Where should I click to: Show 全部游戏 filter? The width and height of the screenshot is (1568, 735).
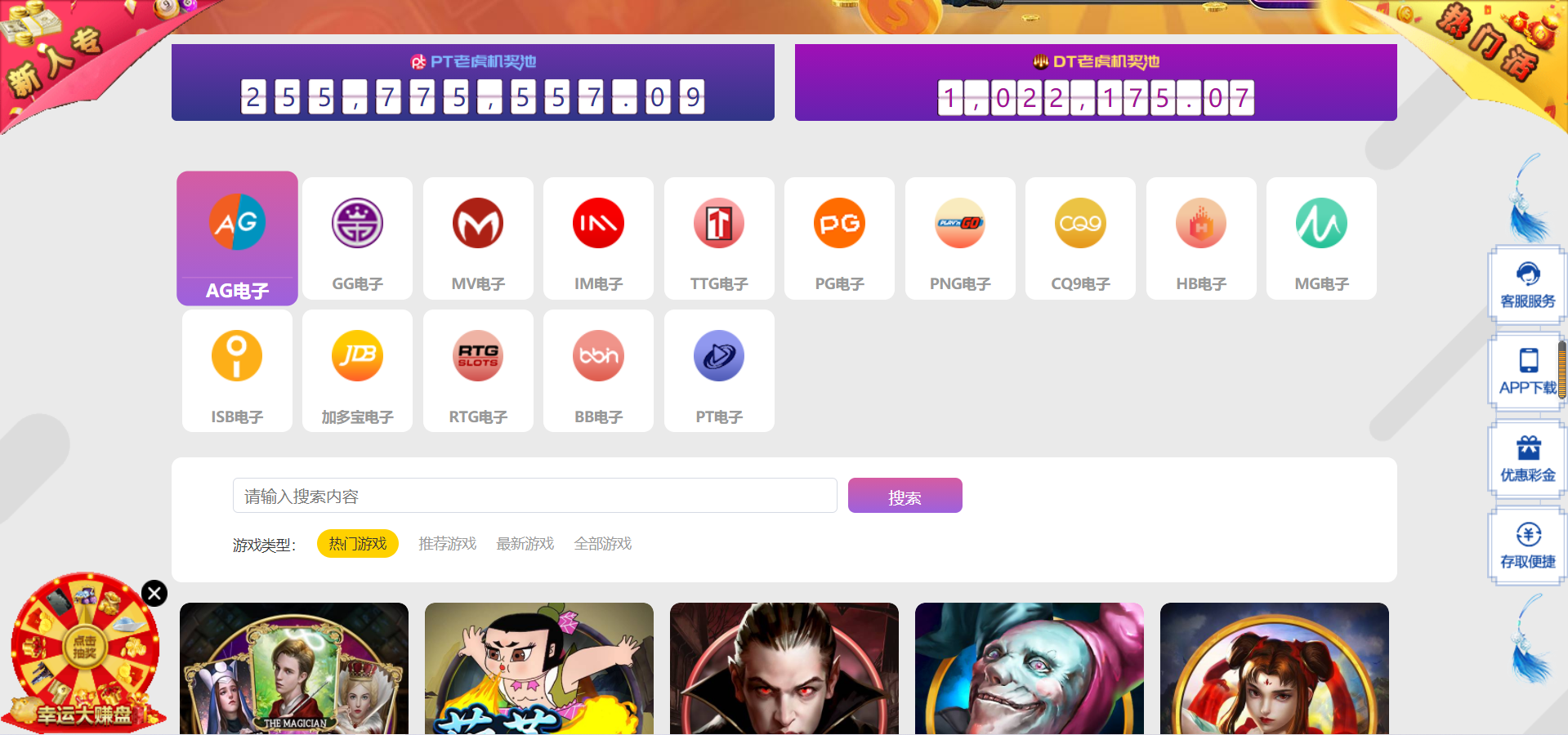[x=603, y=544]
